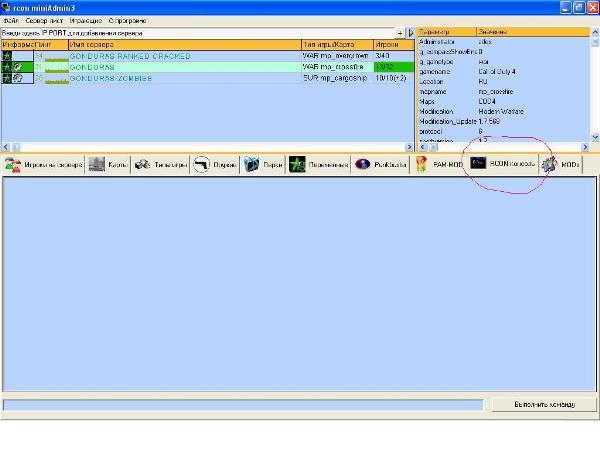Viewport: 600px width, 450px height.
Task: Select the Location parameter row
Action: (x=503, y=82)
